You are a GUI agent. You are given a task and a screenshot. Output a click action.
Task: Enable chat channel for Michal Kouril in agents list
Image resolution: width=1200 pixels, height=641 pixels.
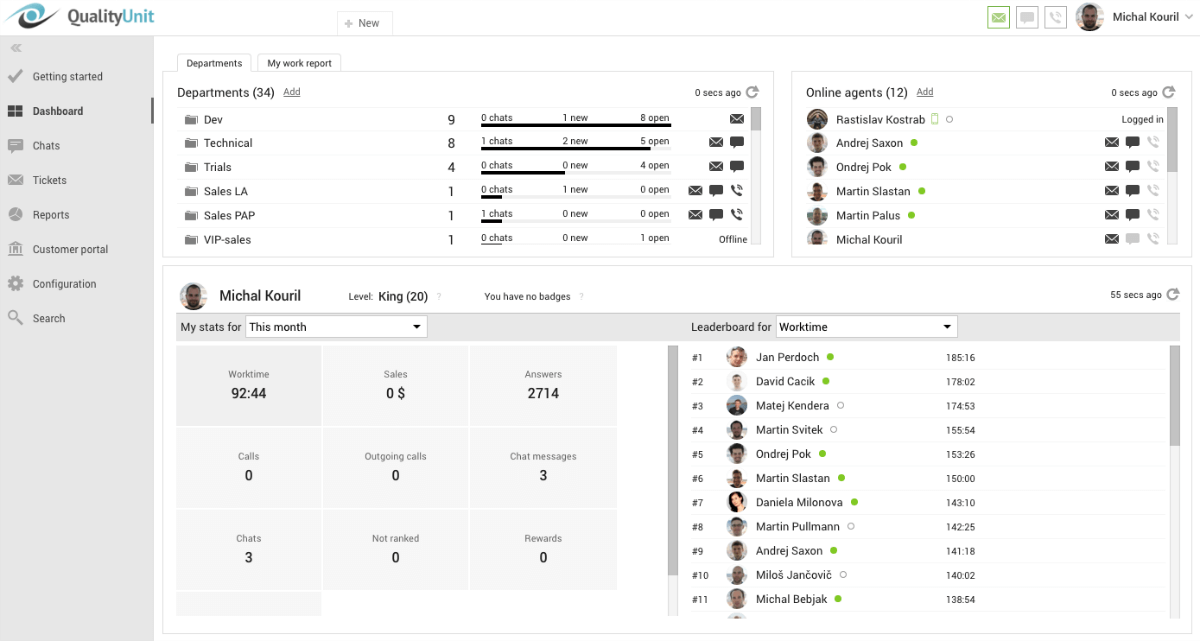[x=1131, y=239]
